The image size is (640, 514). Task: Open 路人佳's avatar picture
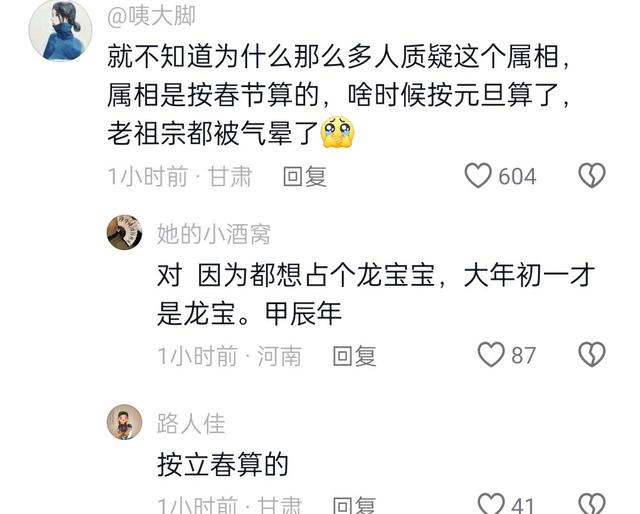click(124, 422)
